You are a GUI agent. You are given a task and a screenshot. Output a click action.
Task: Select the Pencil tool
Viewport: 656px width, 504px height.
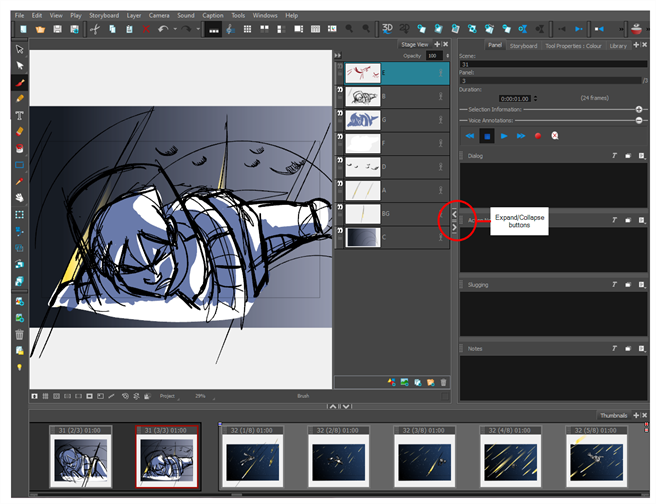20,99
